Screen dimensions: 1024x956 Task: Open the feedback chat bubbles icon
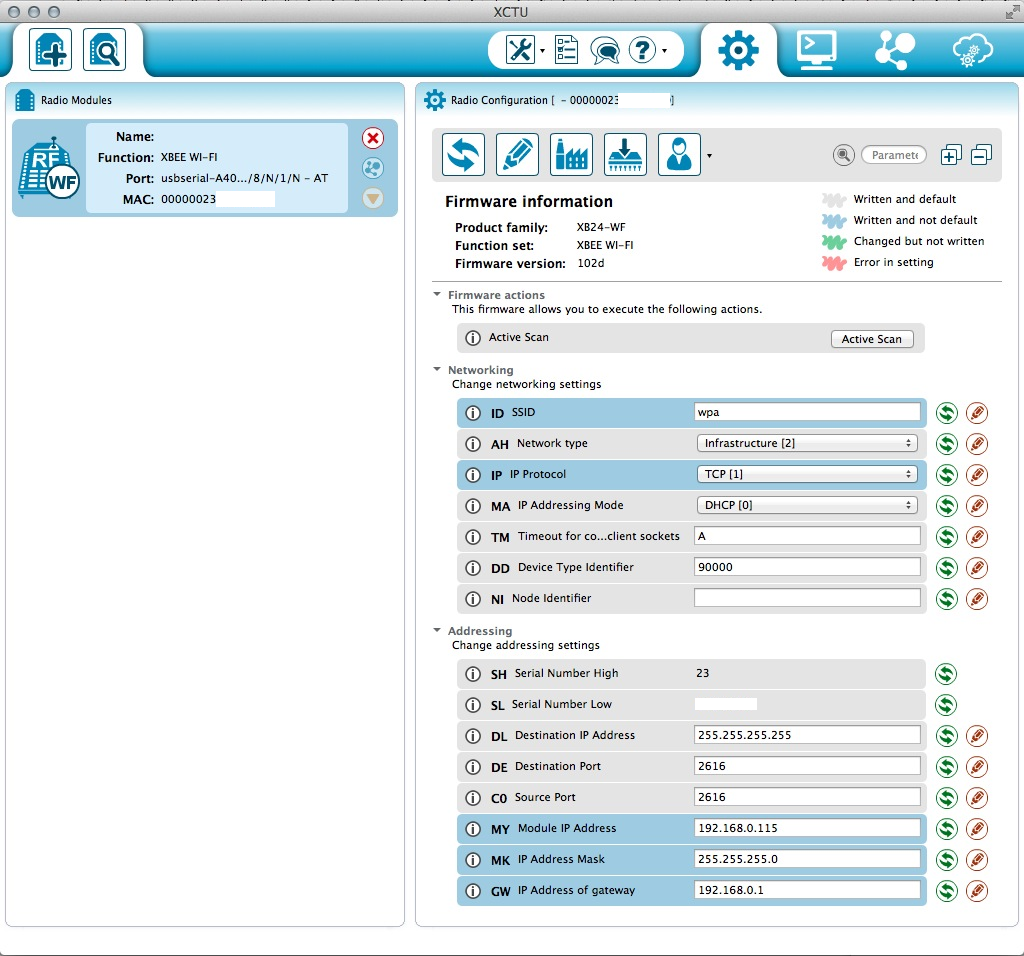605,50
